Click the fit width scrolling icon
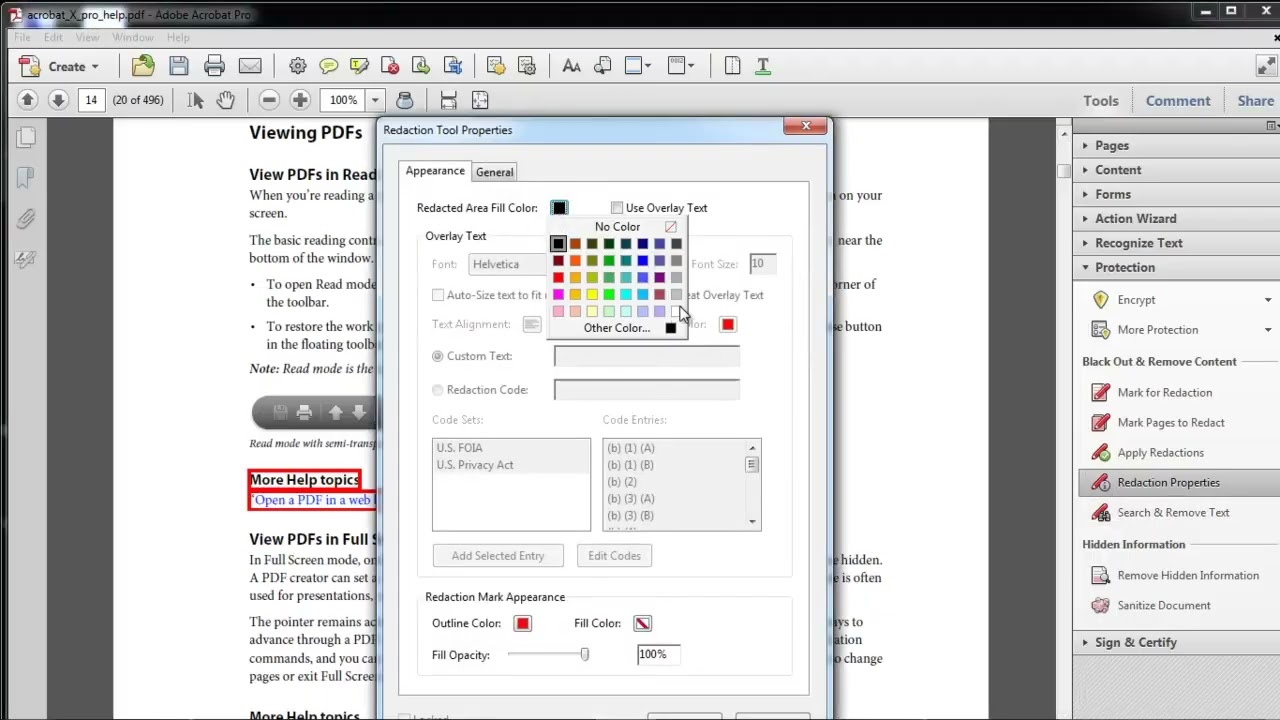Image resolution: width=1280 pixels, height=720 pixels. 449,100
